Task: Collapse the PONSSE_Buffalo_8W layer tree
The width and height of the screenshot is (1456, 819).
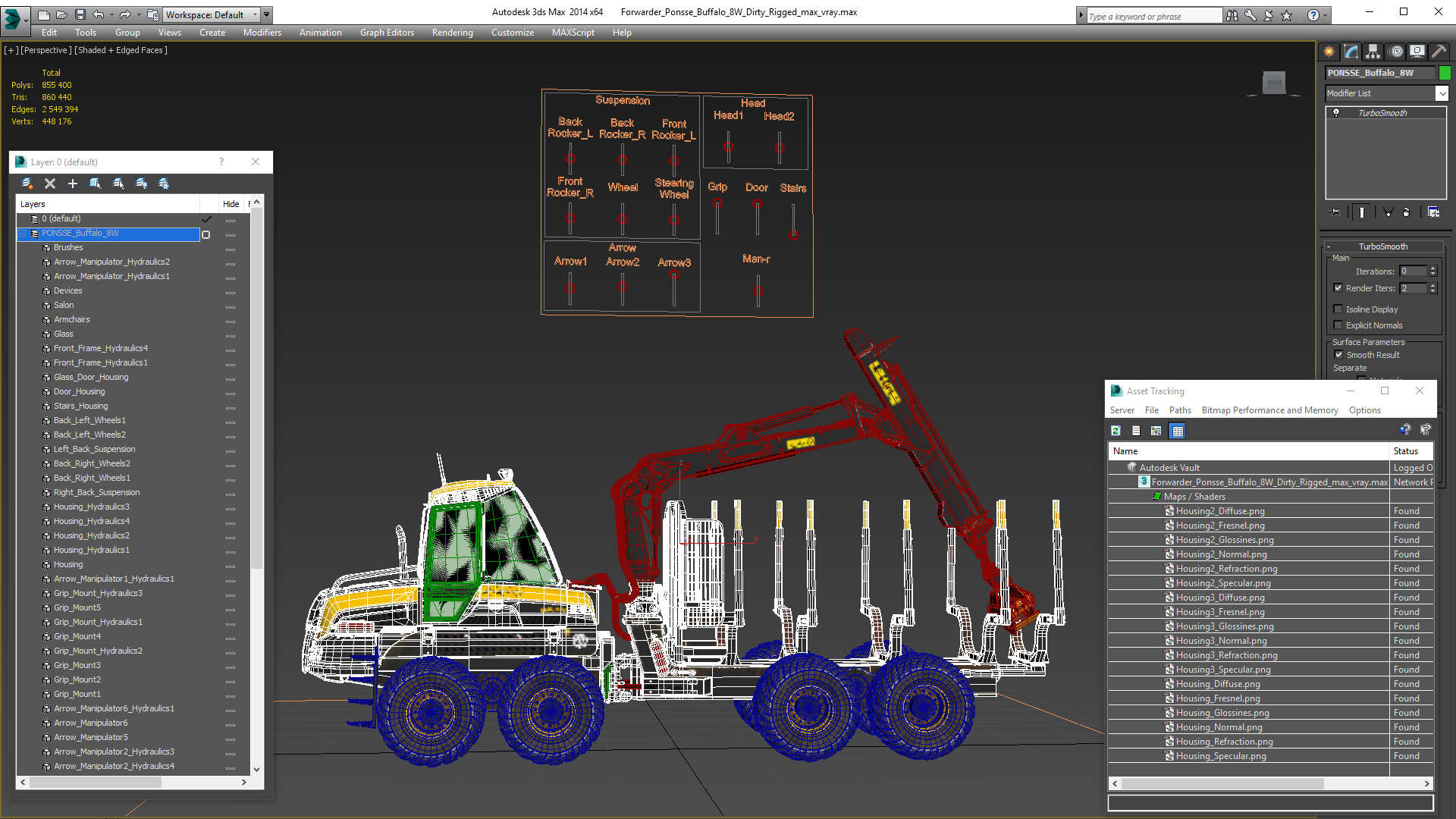Action: [23, 234]
